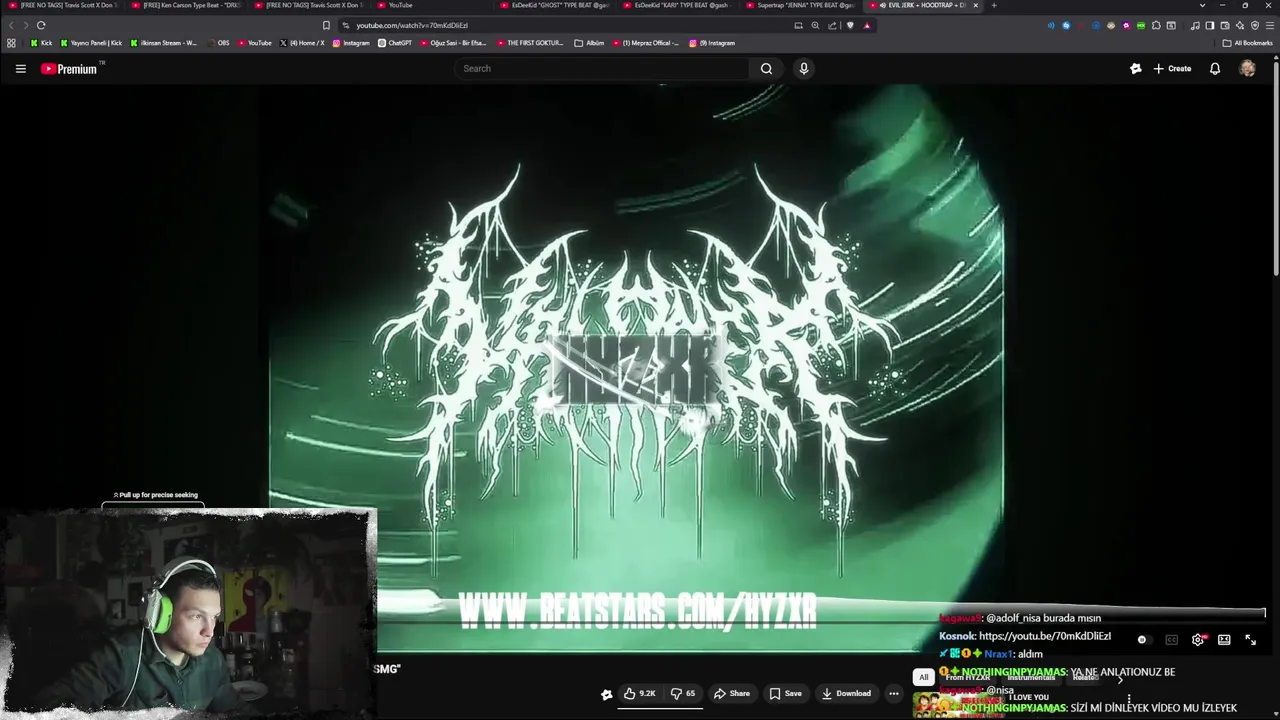Open the zoom magnifier in the address bar

click(815, 25)
